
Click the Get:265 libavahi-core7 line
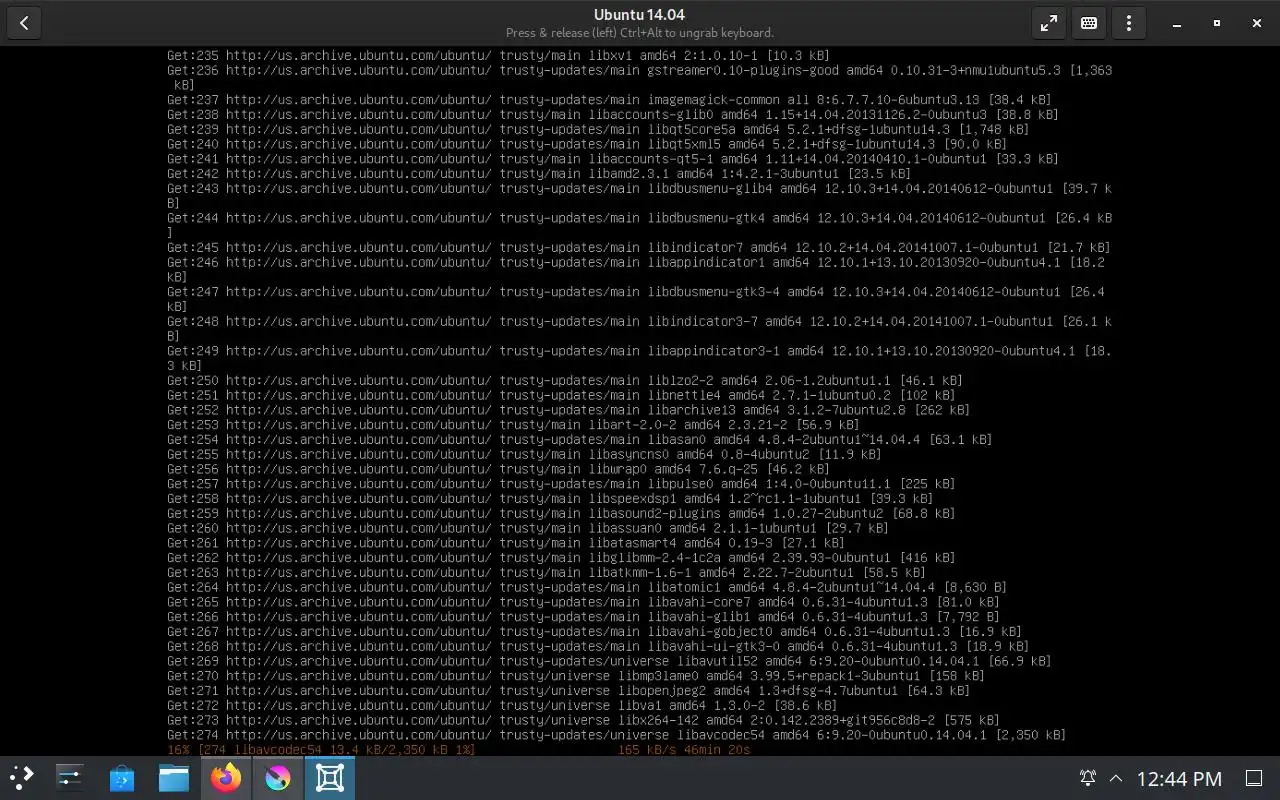click(583, 603)
